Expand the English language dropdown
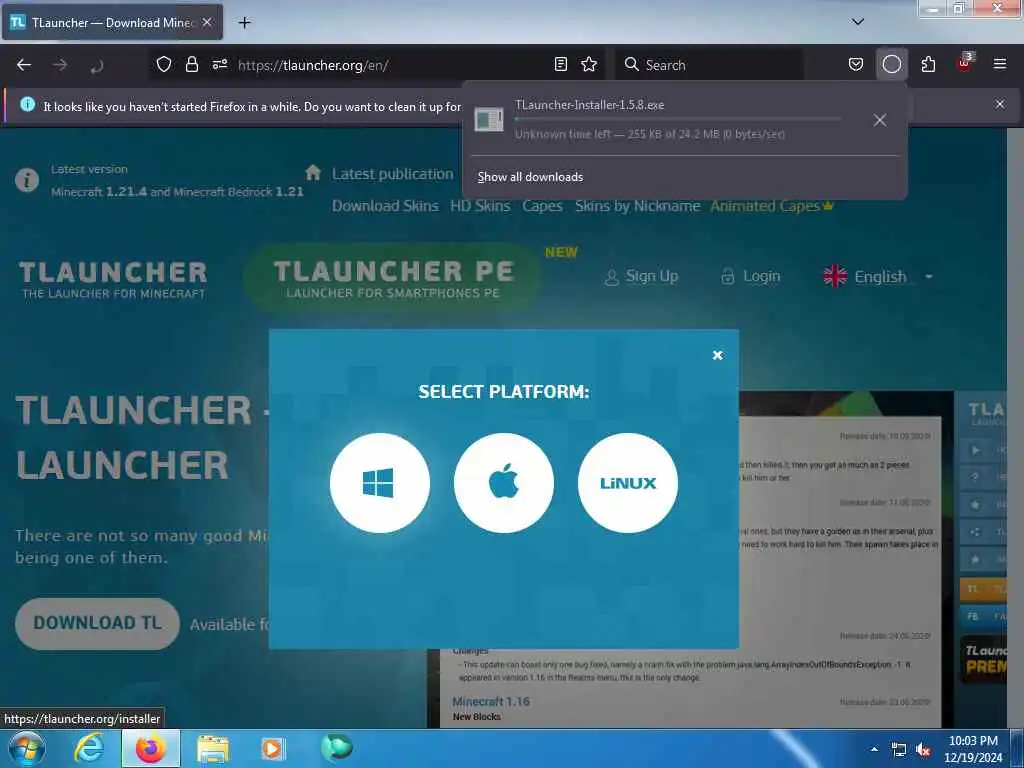 (878, 277)
